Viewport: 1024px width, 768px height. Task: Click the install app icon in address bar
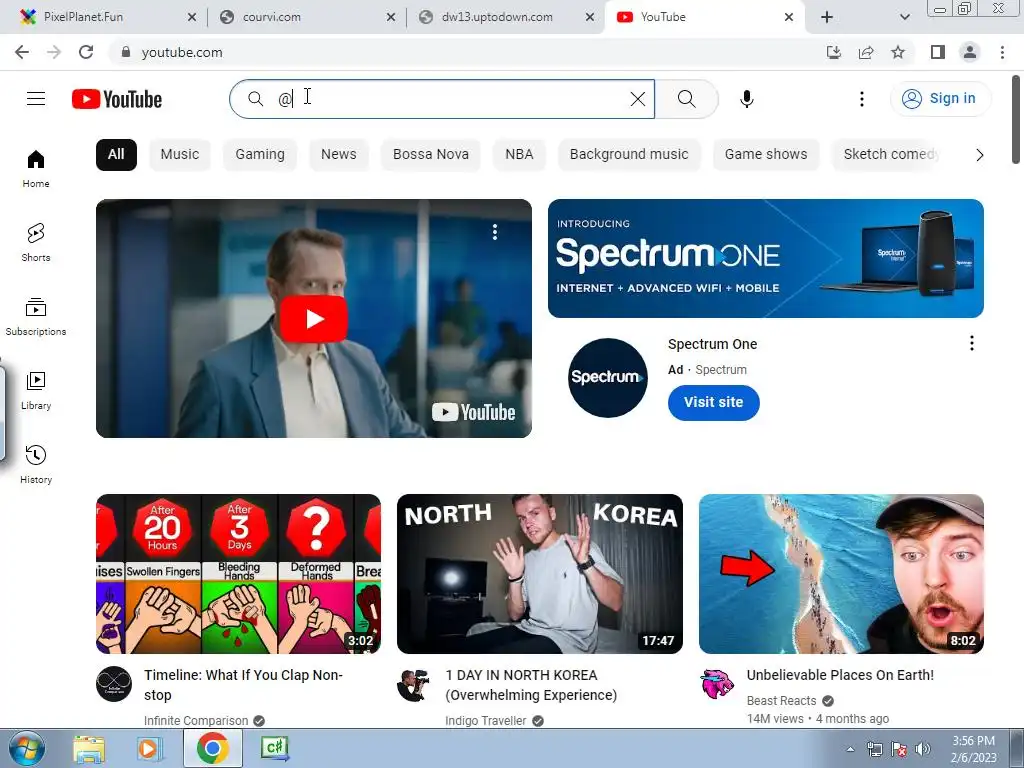pos(834,52)
